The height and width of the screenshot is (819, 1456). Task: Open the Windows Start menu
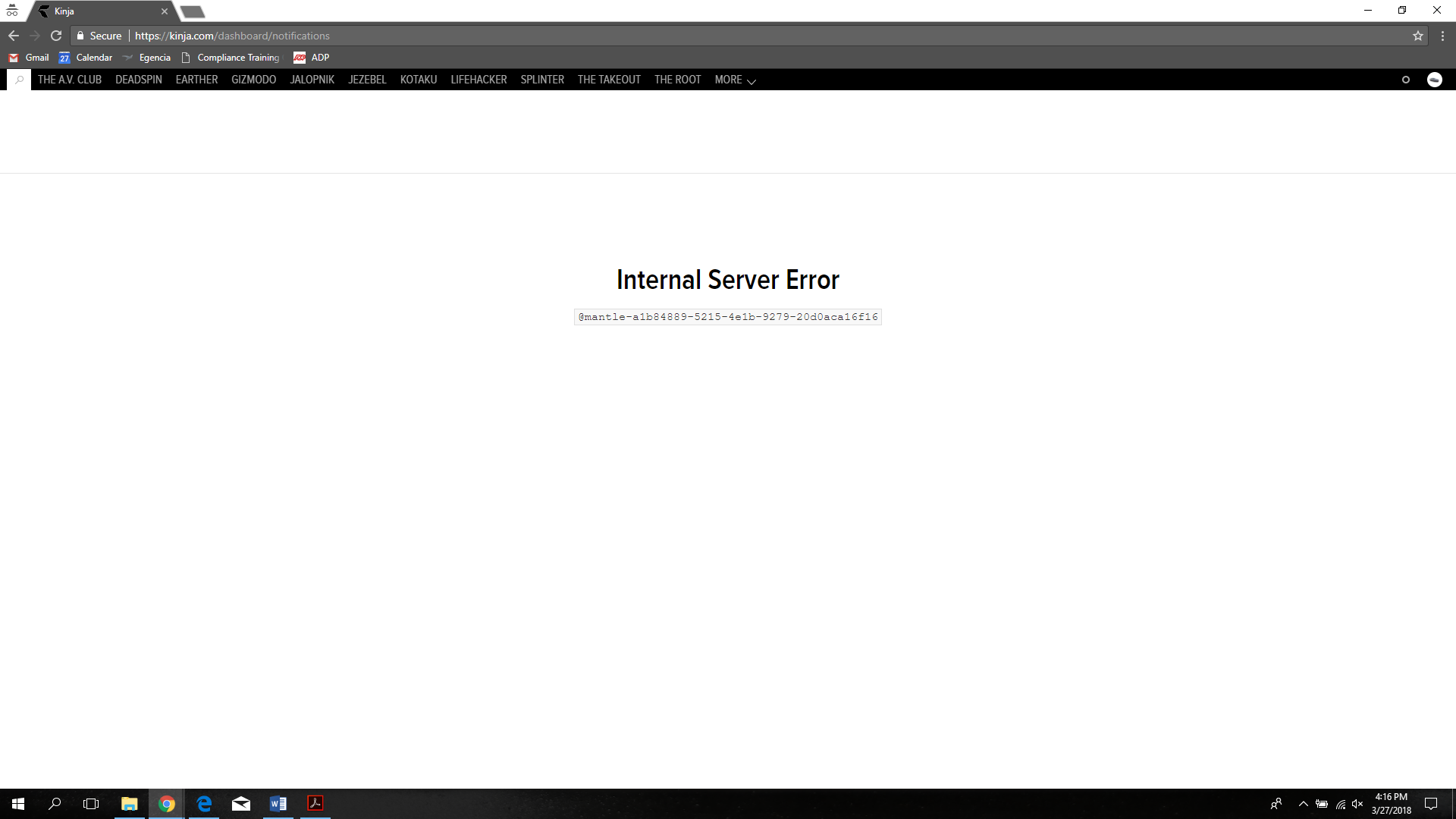tap(18, 804)
